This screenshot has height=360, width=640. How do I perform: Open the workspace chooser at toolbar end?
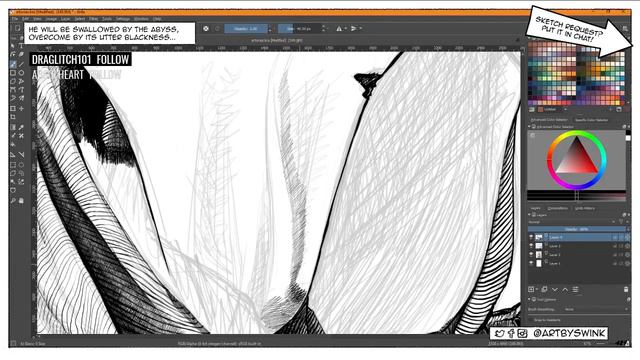tap(625, 29)
